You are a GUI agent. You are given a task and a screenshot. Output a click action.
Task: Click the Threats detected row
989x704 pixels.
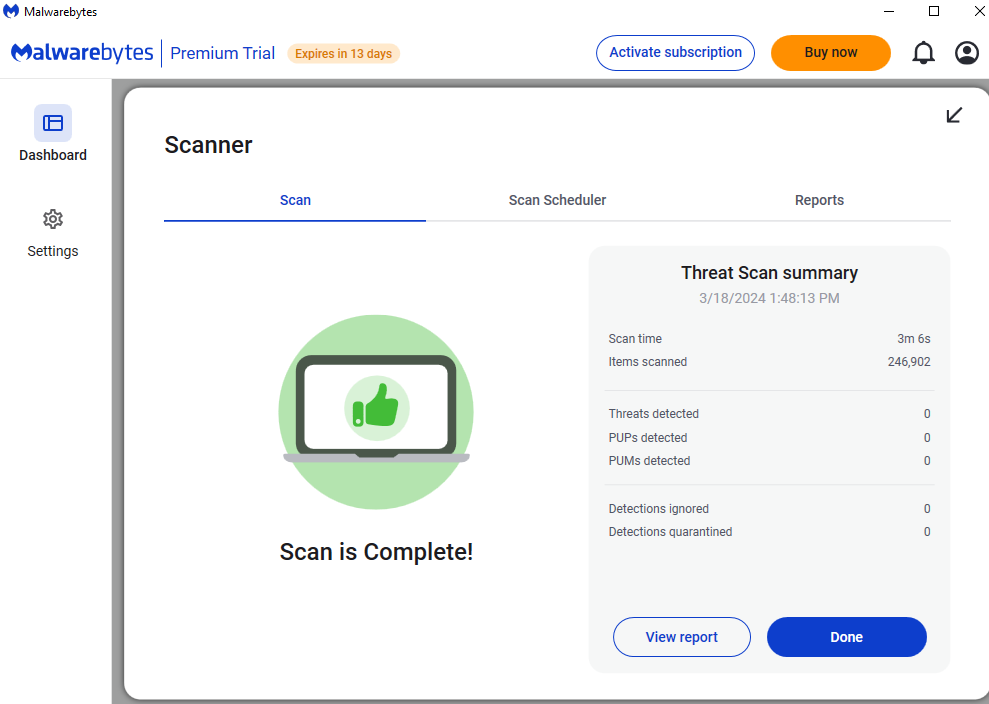click(x=769, y=414)
